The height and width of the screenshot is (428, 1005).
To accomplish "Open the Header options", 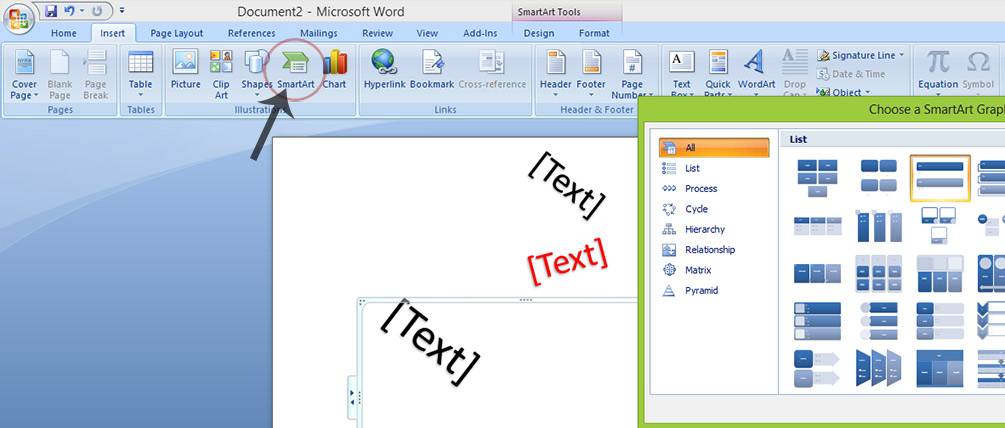I will [x=555, y=74].
